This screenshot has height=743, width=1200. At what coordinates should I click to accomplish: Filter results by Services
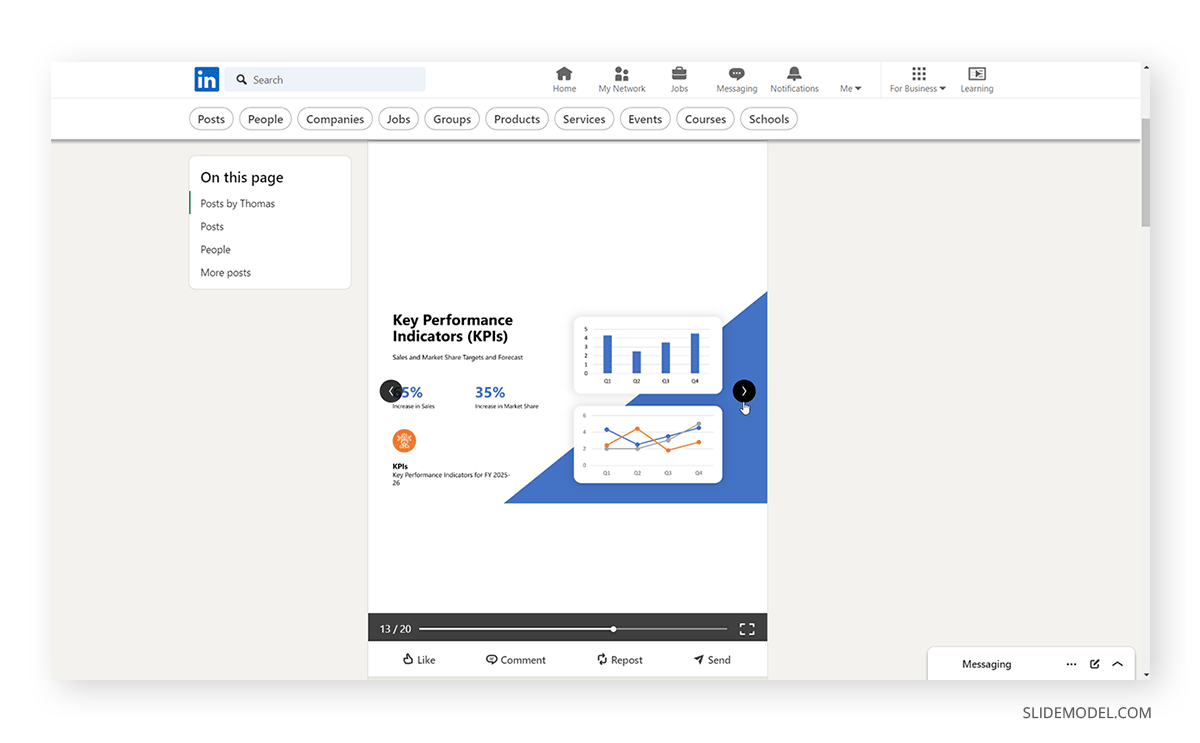(584, 119)
